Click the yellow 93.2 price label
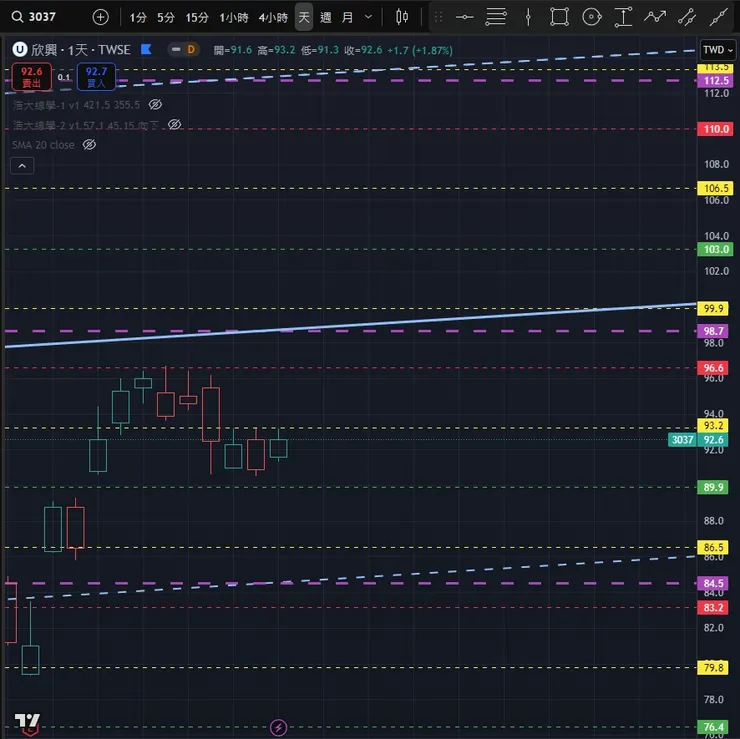740x739 pixels. coord(713,426)
